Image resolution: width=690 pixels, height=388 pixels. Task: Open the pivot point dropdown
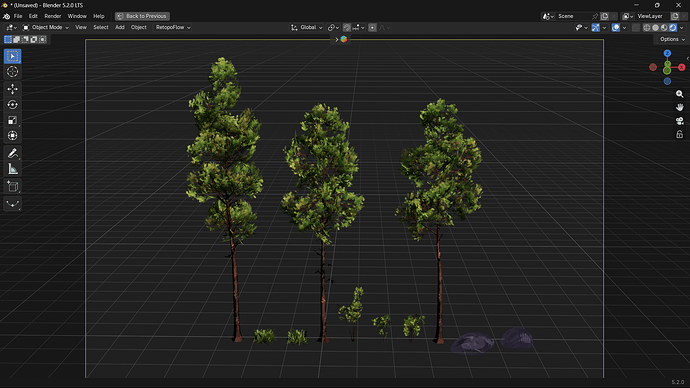(333, 27)
